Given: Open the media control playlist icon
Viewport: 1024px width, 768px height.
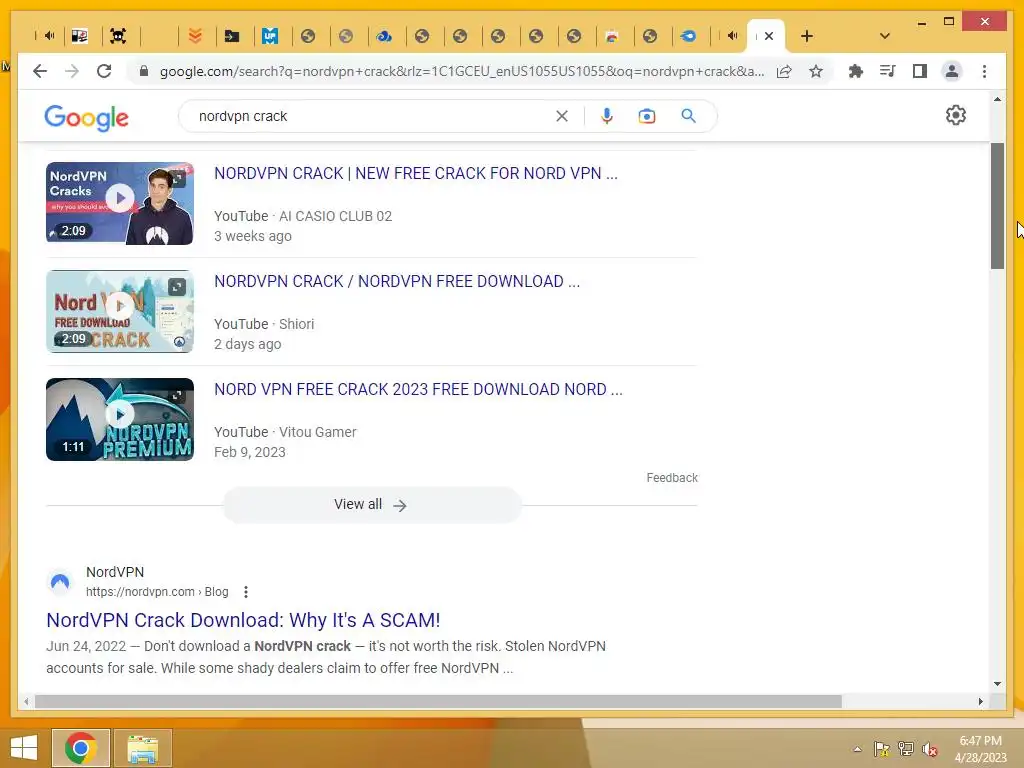Looking at the screenshot, I should coord(888,71).
